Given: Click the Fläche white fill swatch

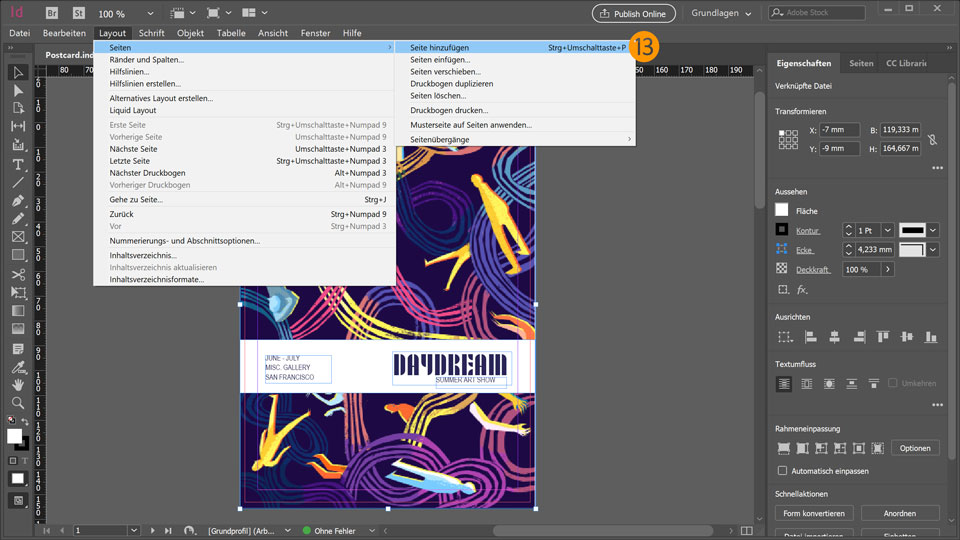Looking at the screenshot, I should click(x=782, y=210).
